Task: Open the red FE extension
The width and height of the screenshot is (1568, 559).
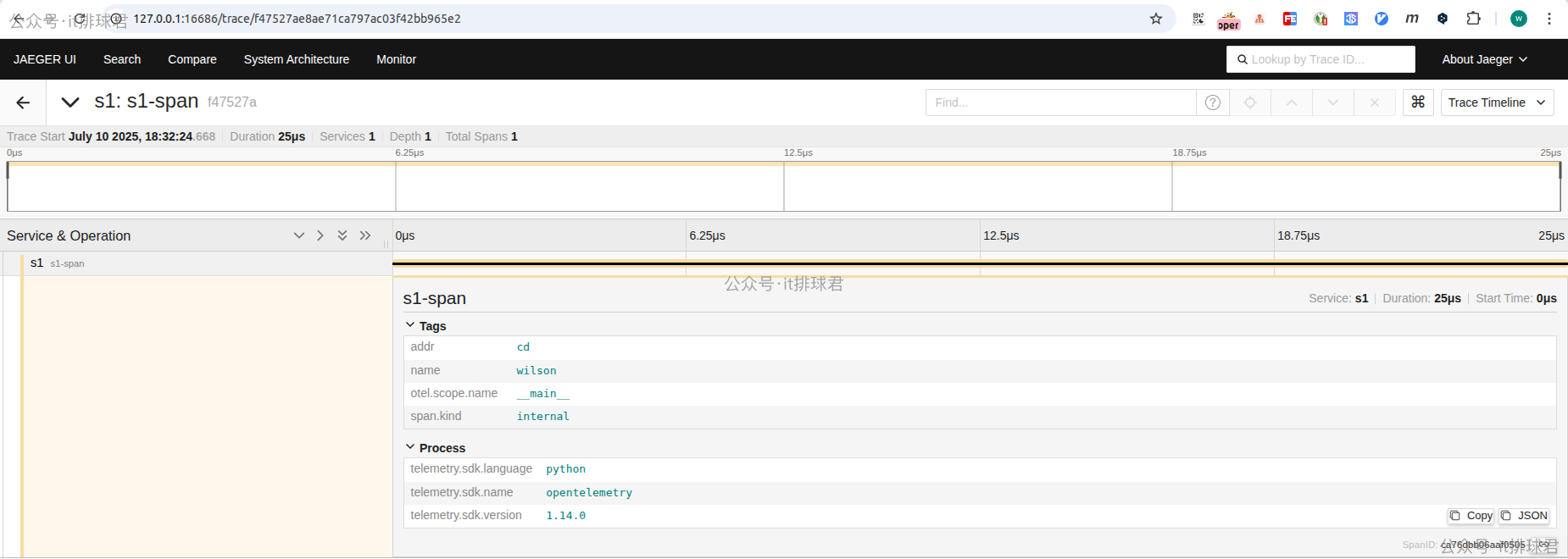Action: [x=1290, y=19]
